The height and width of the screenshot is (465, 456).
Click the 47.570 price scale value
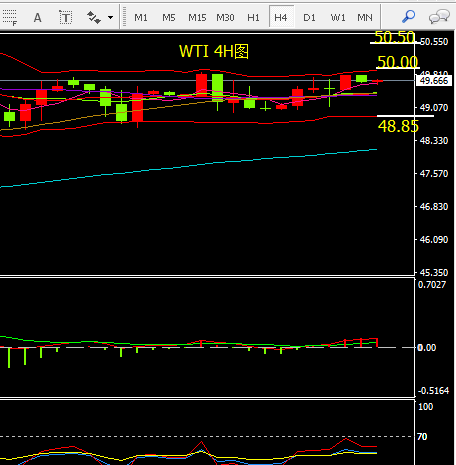(434, 174)
